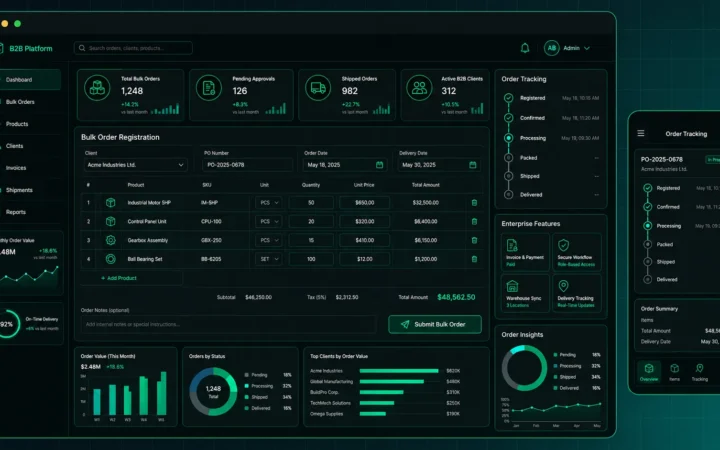Open the unit dropdown for Control Panel Unit
Image resolution: width=720 pixels, height=450 pixels.
(x=269, y=221)
